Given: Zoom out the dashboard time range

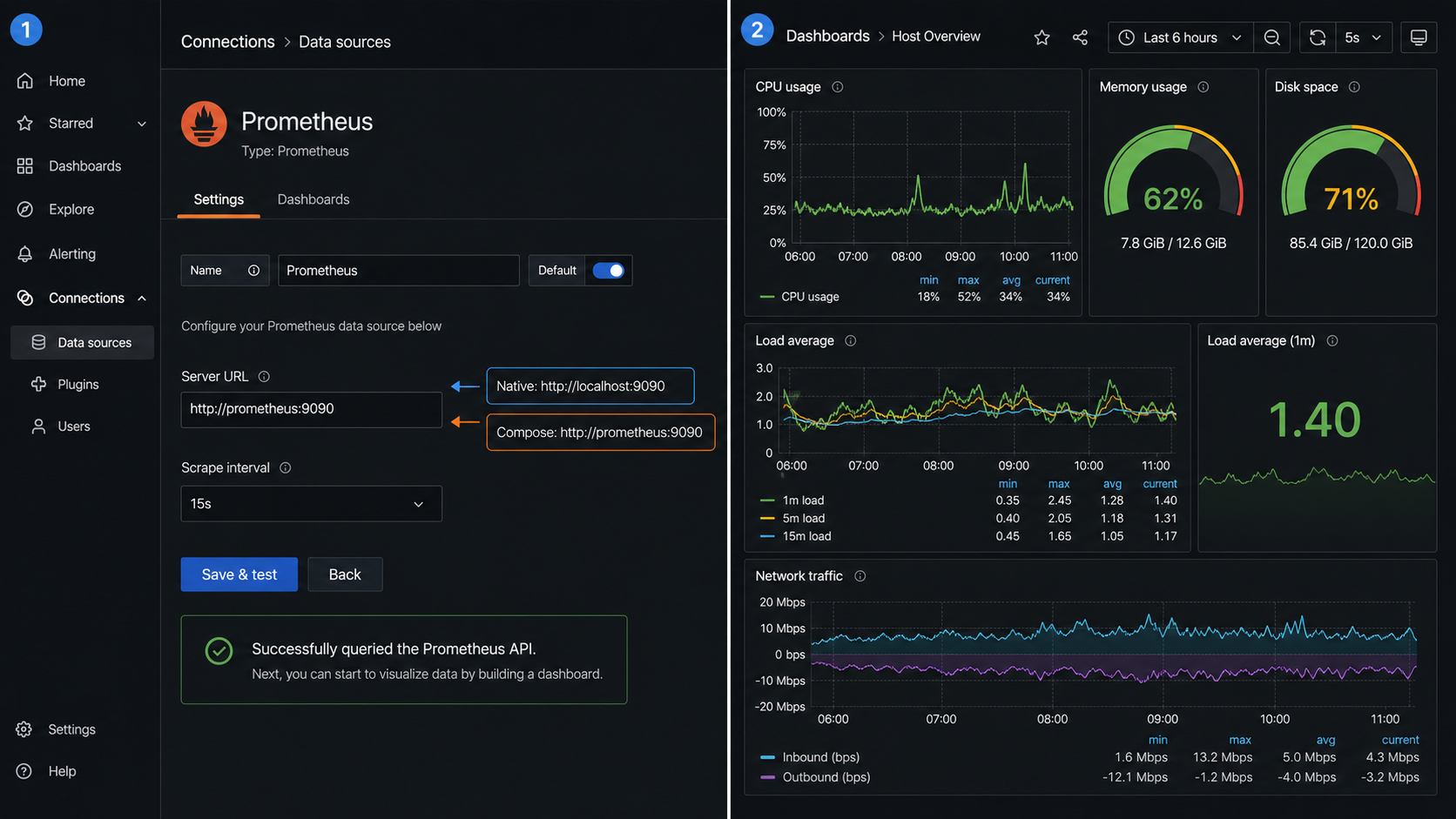Looking at the screenshot, I should pyautogui.click(x=1272, y=37).
